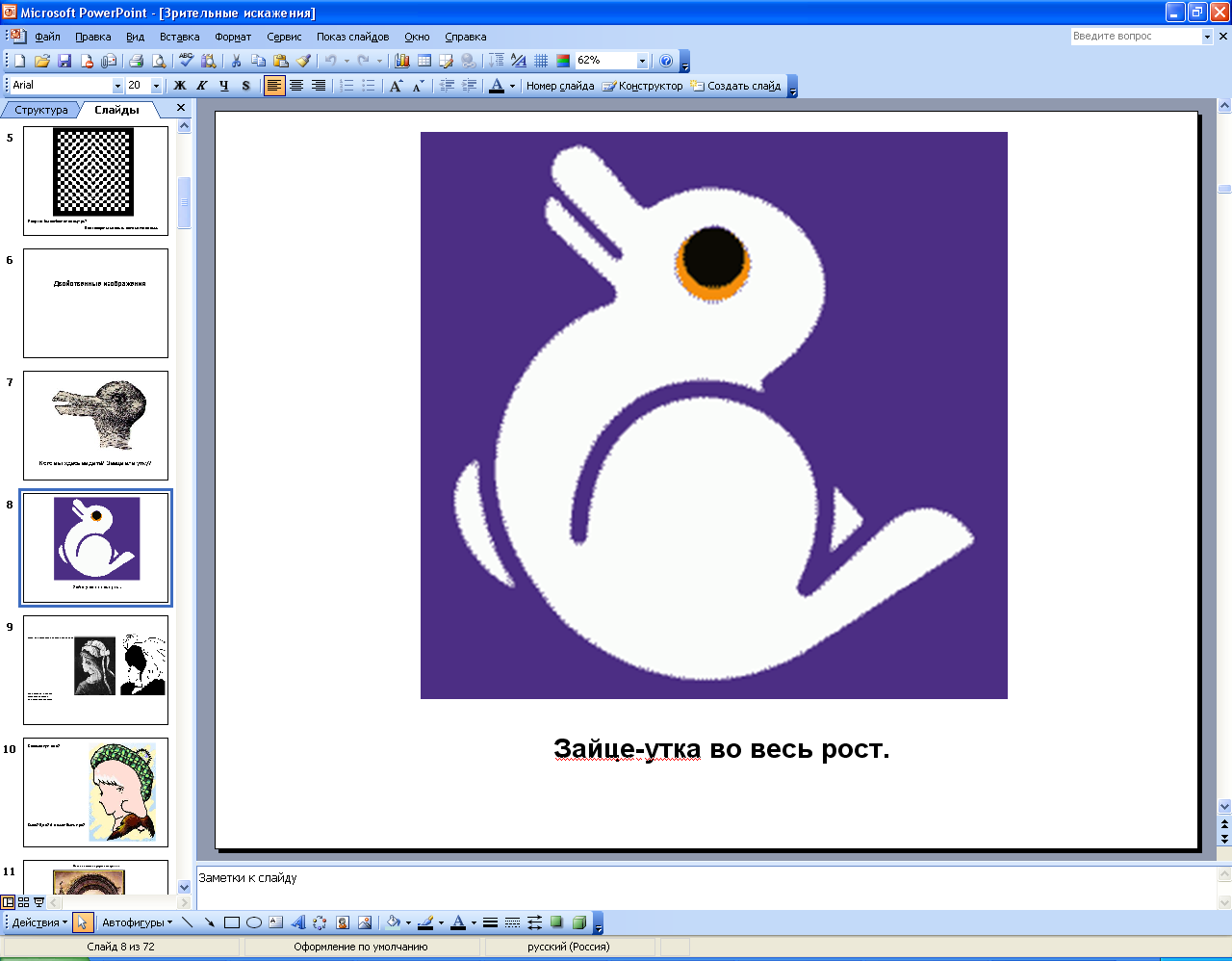1232x961 pixels.
Task: Click the Insert Picture from file icon
Action: pos(365,922)
